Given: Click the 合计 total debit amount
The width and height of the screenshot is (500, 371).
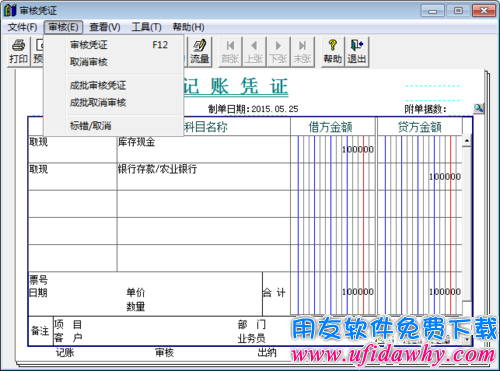Looking at the screenshot, I should pyautogui.click(x=358, y=292).
